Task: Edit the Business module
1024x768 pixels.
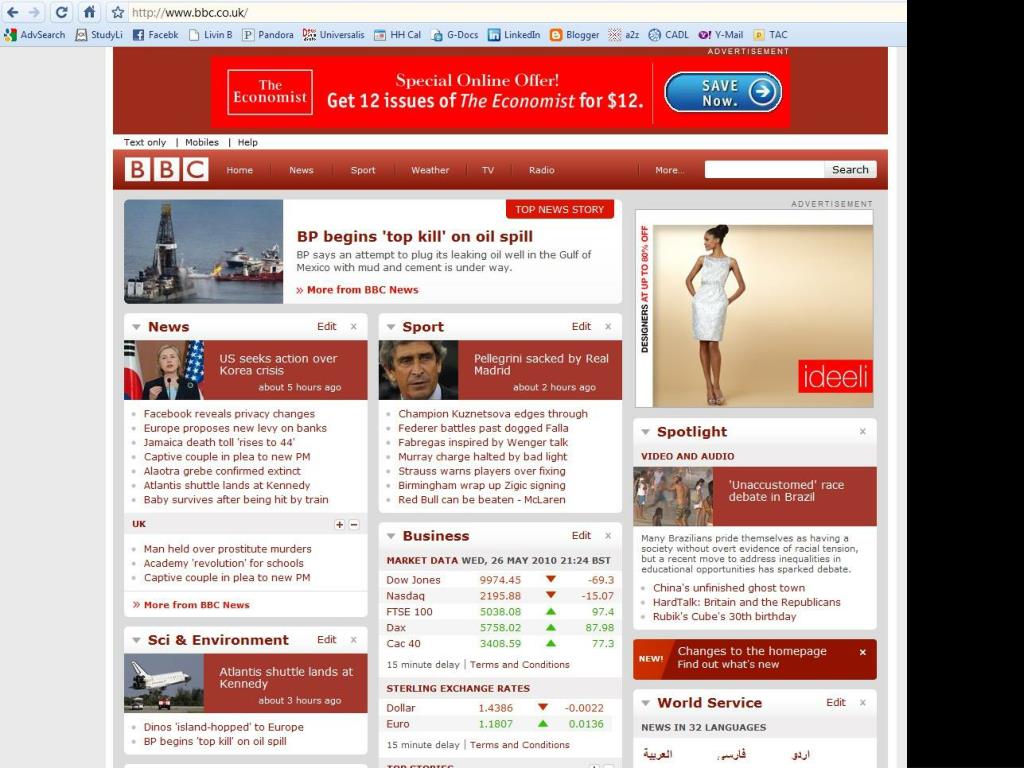Action: point(581,536)
